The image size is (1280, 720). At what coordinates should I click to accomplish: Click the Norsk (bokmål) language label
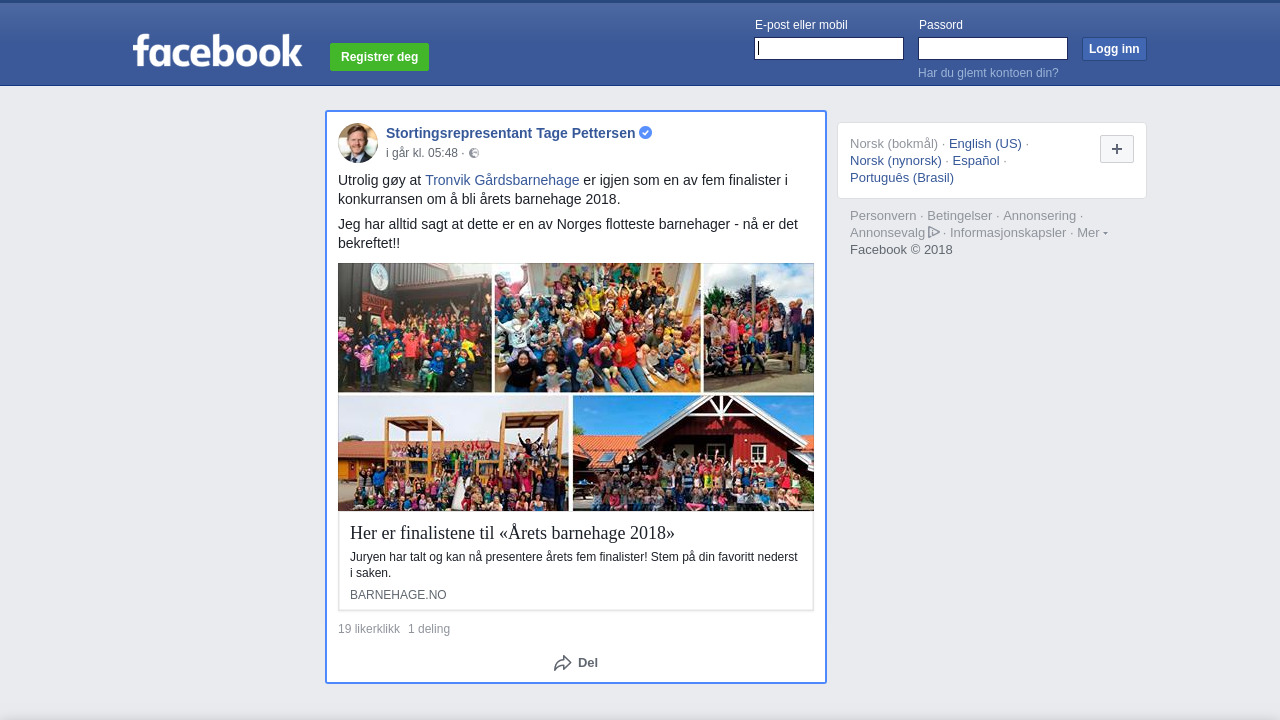click(894, 143)
